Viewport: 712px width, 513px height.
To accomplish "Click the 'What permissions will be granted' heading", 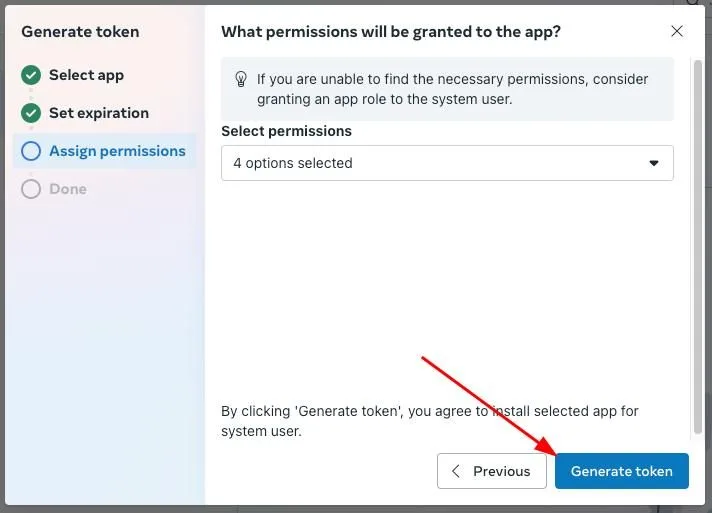I will tap(391, 32).
